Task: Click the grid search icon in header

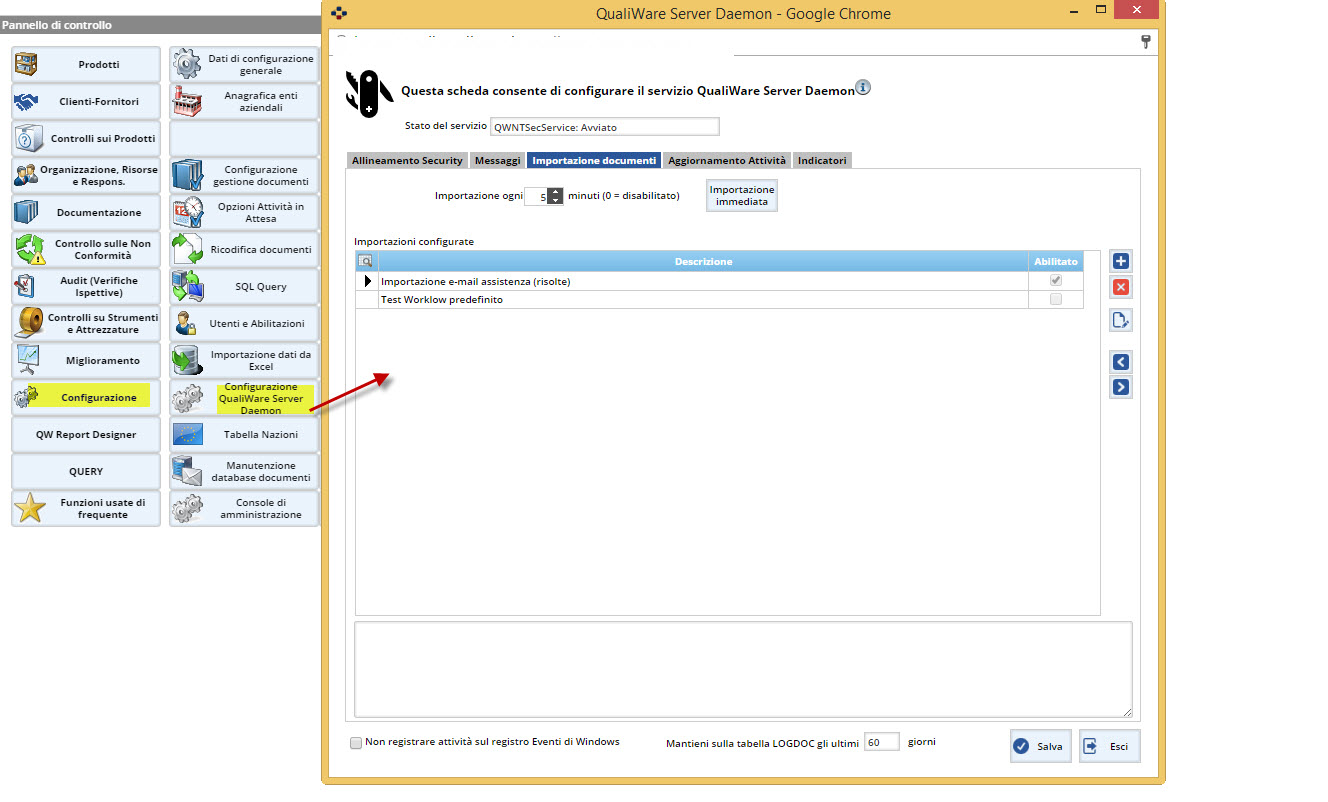Action: pos(366,262)
